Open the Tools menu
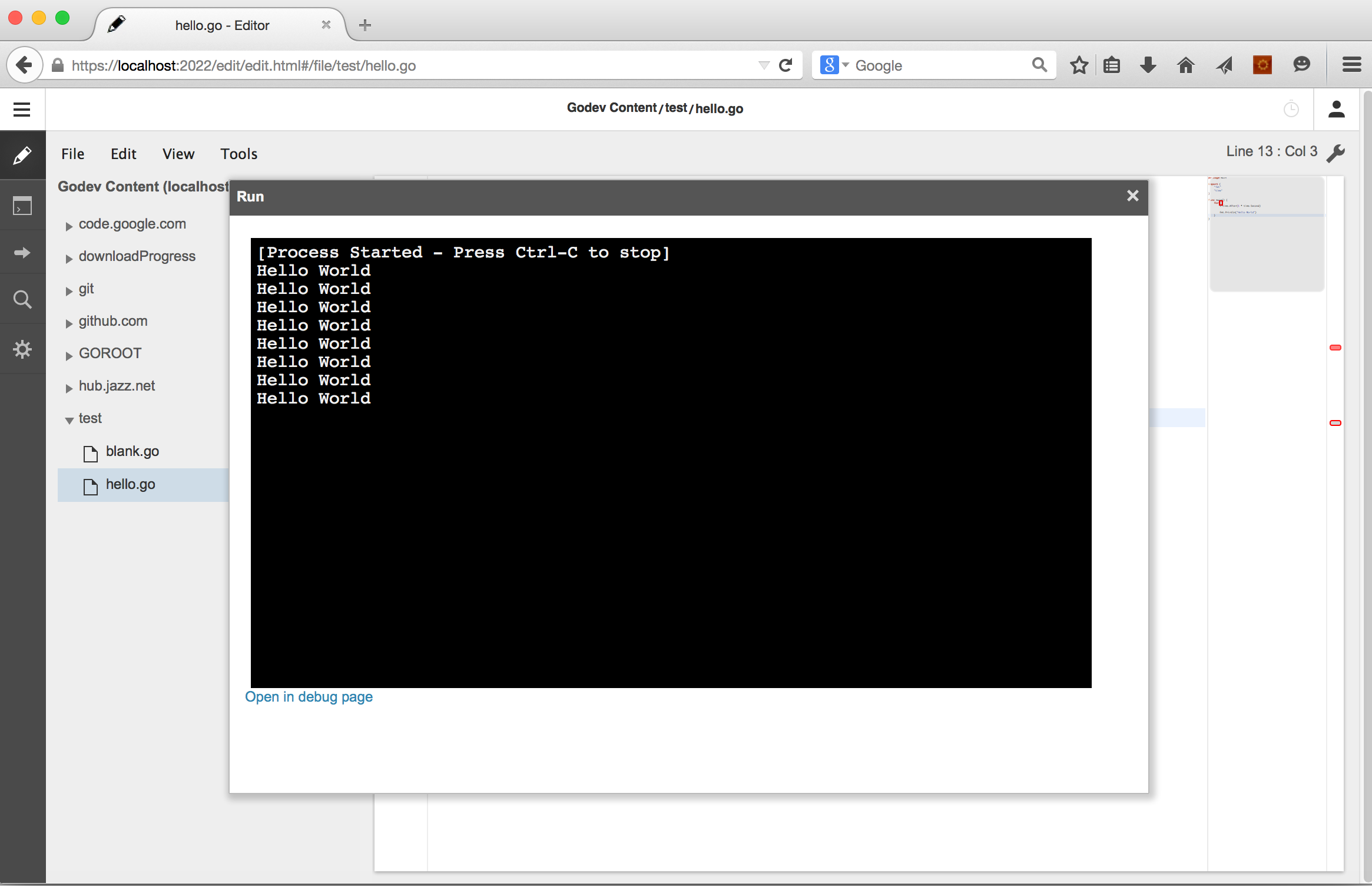This screenshot has width=1372, height=886. 238,154
